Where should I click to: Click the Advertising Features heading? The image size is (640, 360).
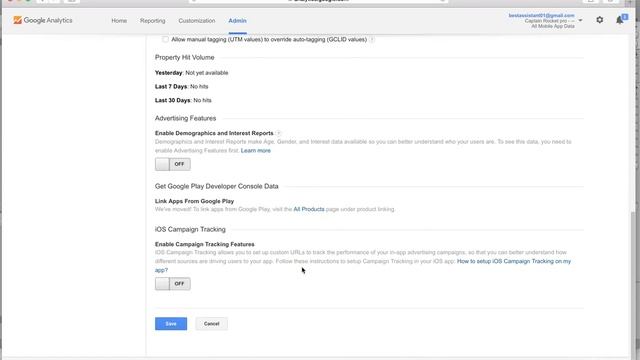185,118
